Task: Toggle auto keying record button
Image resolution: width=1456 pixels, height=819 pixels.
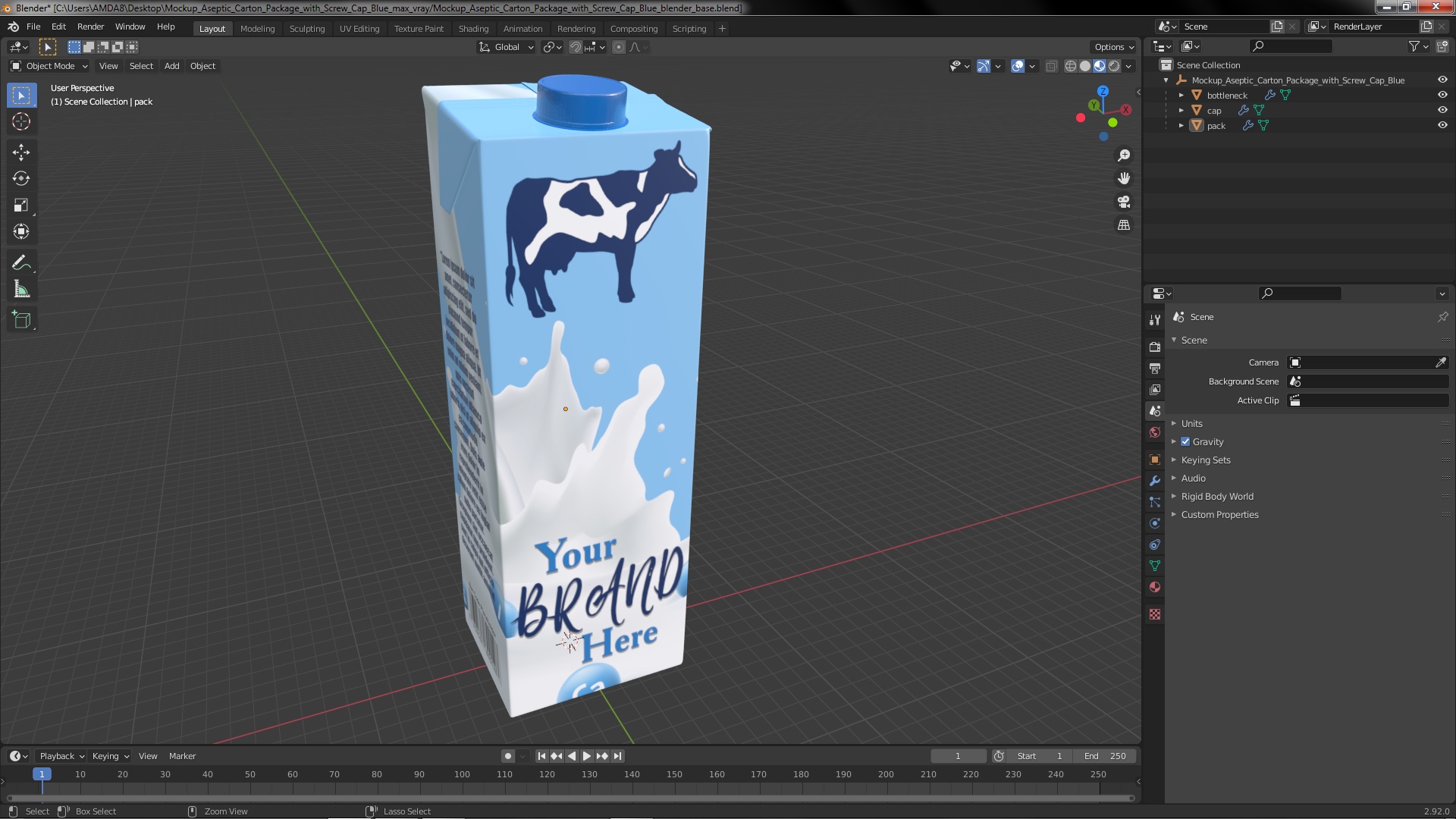Action: [508, 756]
